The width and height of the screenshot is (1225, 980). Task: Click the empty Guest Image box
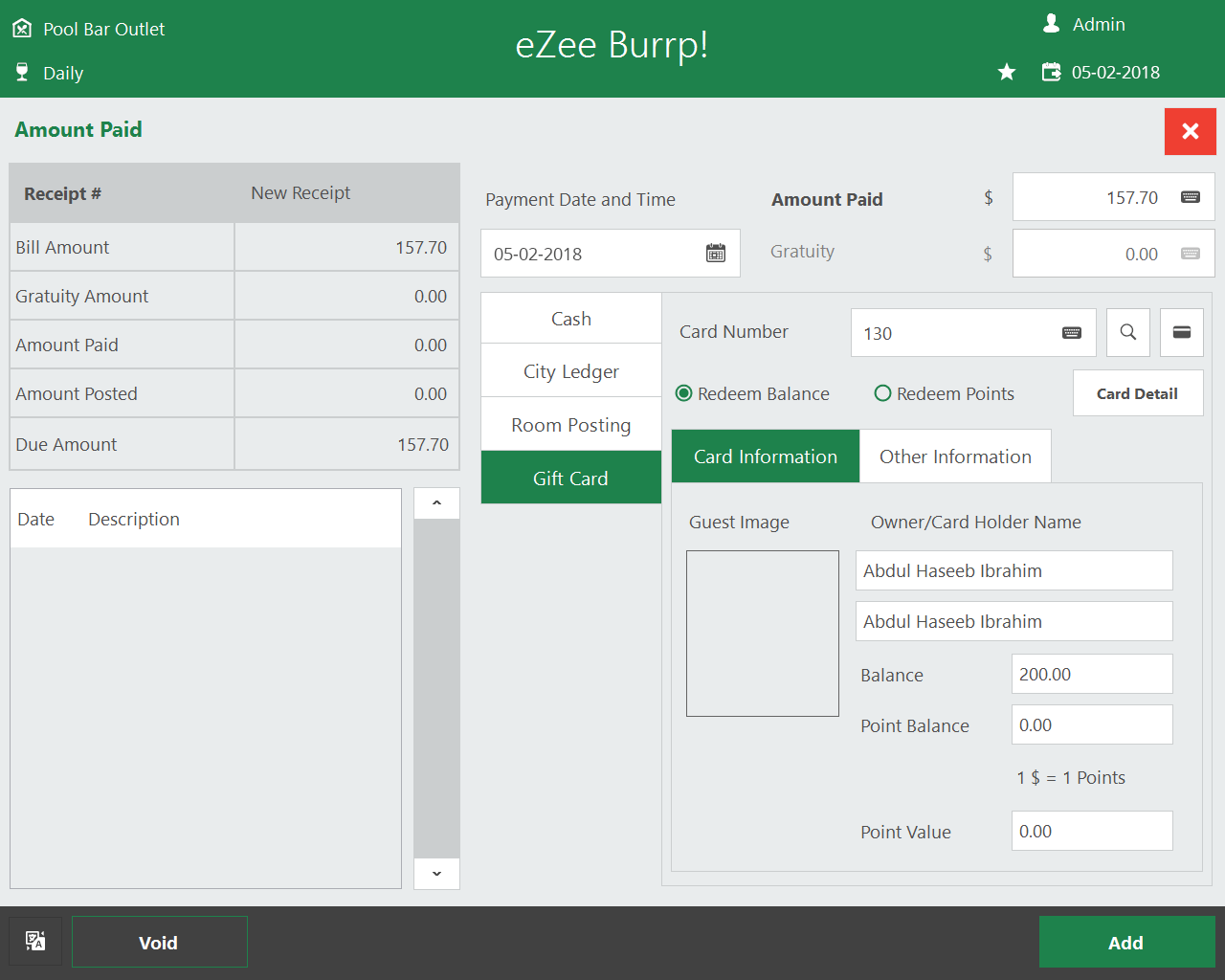click(x=763, y=634)
